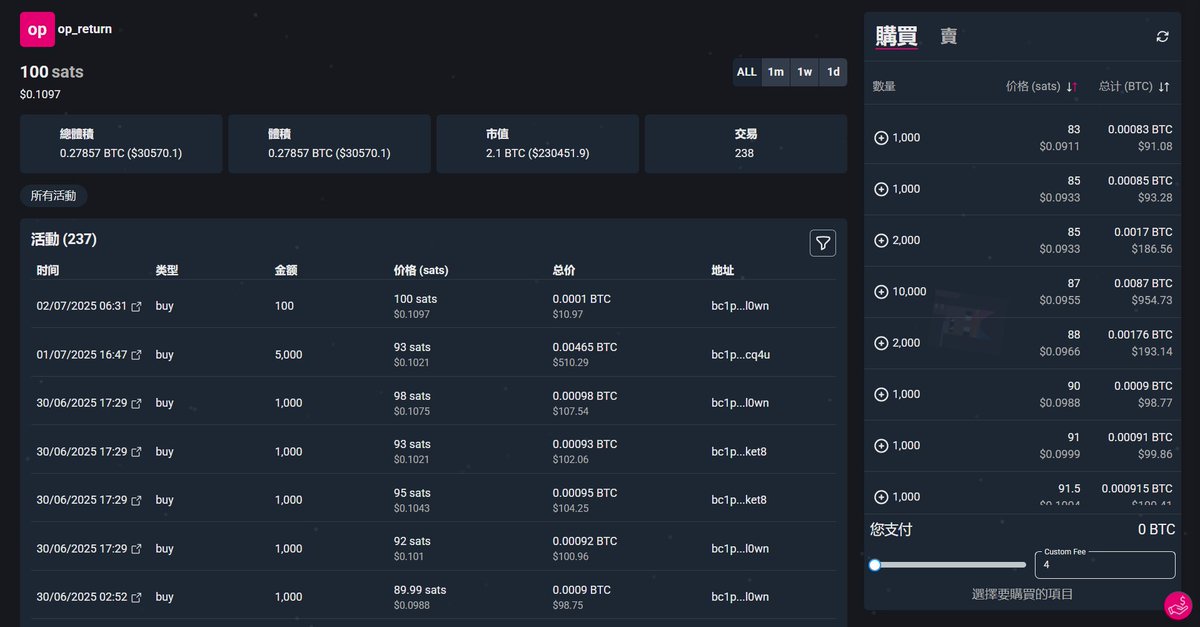
Task: Refresh the order book with the reload icon
Action: coord(1162,36)
